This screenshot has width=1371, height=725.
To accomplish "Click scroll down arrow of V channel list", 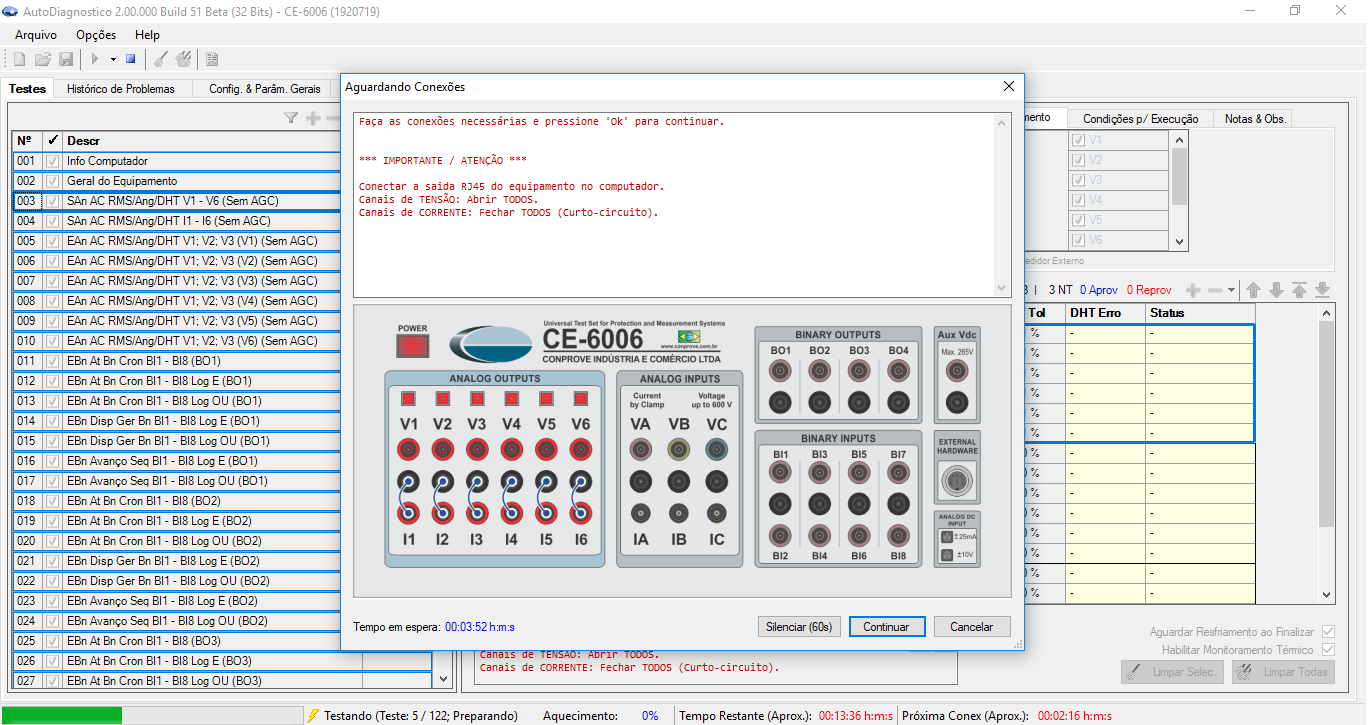I will coord(1180,242).
